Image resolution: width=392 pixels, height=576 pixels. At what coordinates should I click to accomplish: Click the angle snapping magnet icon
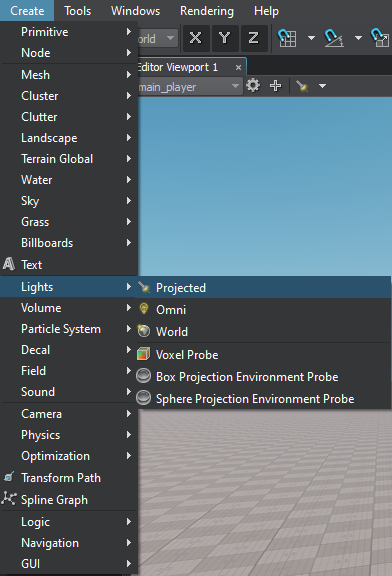pos(334,38)
